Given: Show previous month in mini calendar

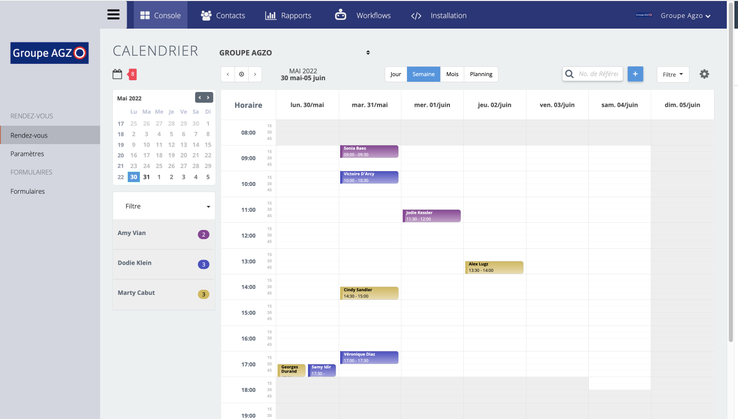Looking at the screenshot, I should (x=200, y=97).
